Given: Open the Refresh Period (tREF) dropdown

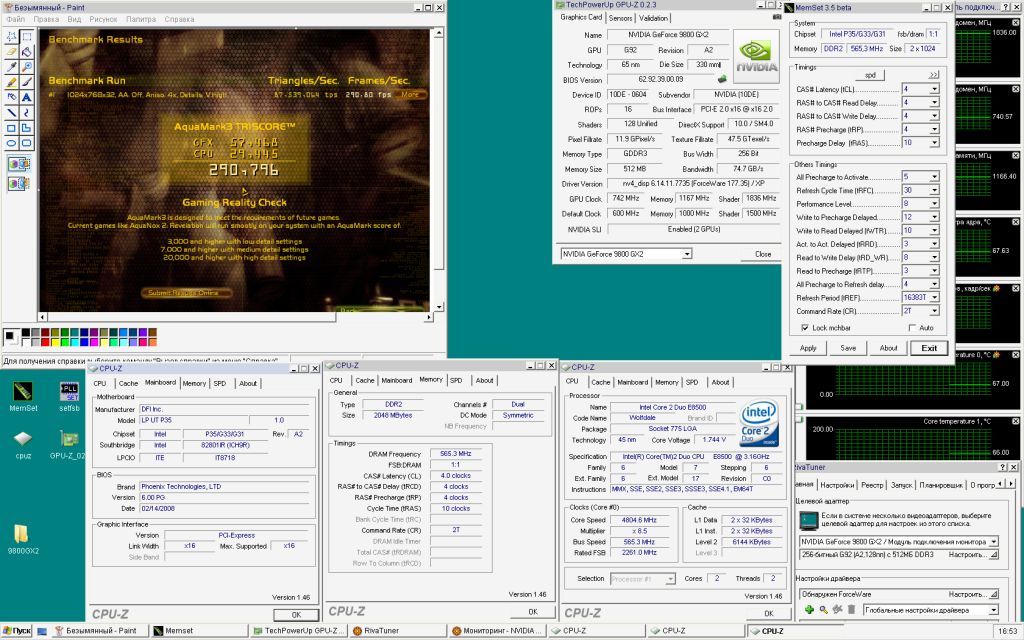Looking at the screenshot, I should [934, 297].
